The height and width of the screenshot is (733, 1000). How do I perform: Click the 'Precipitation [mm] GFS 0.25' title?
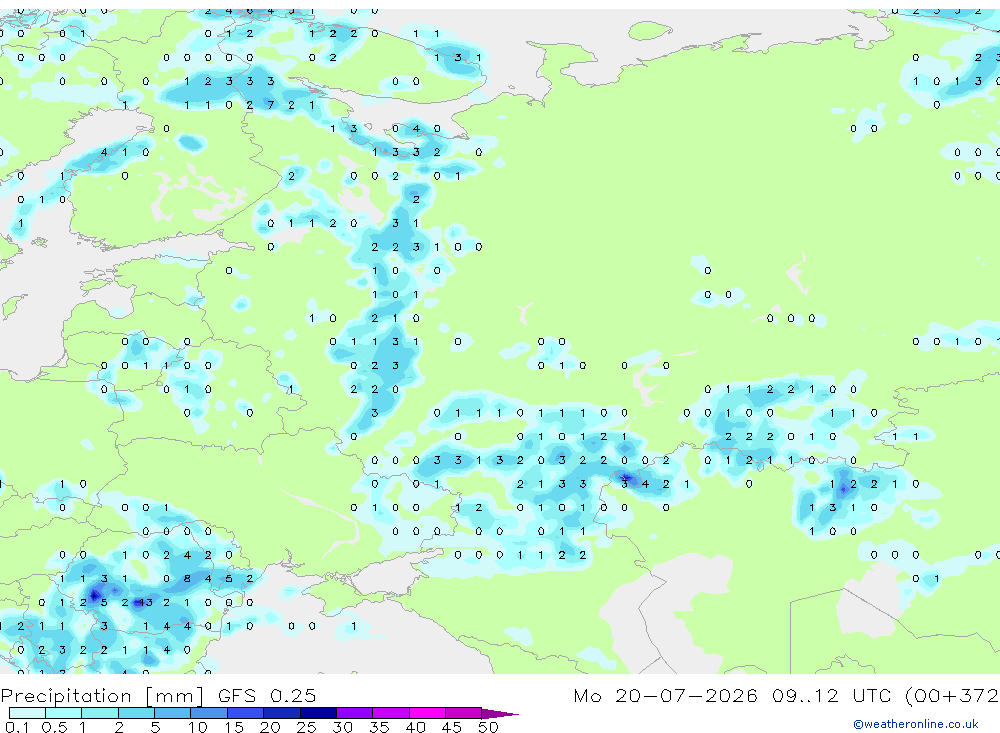(158, 695)
